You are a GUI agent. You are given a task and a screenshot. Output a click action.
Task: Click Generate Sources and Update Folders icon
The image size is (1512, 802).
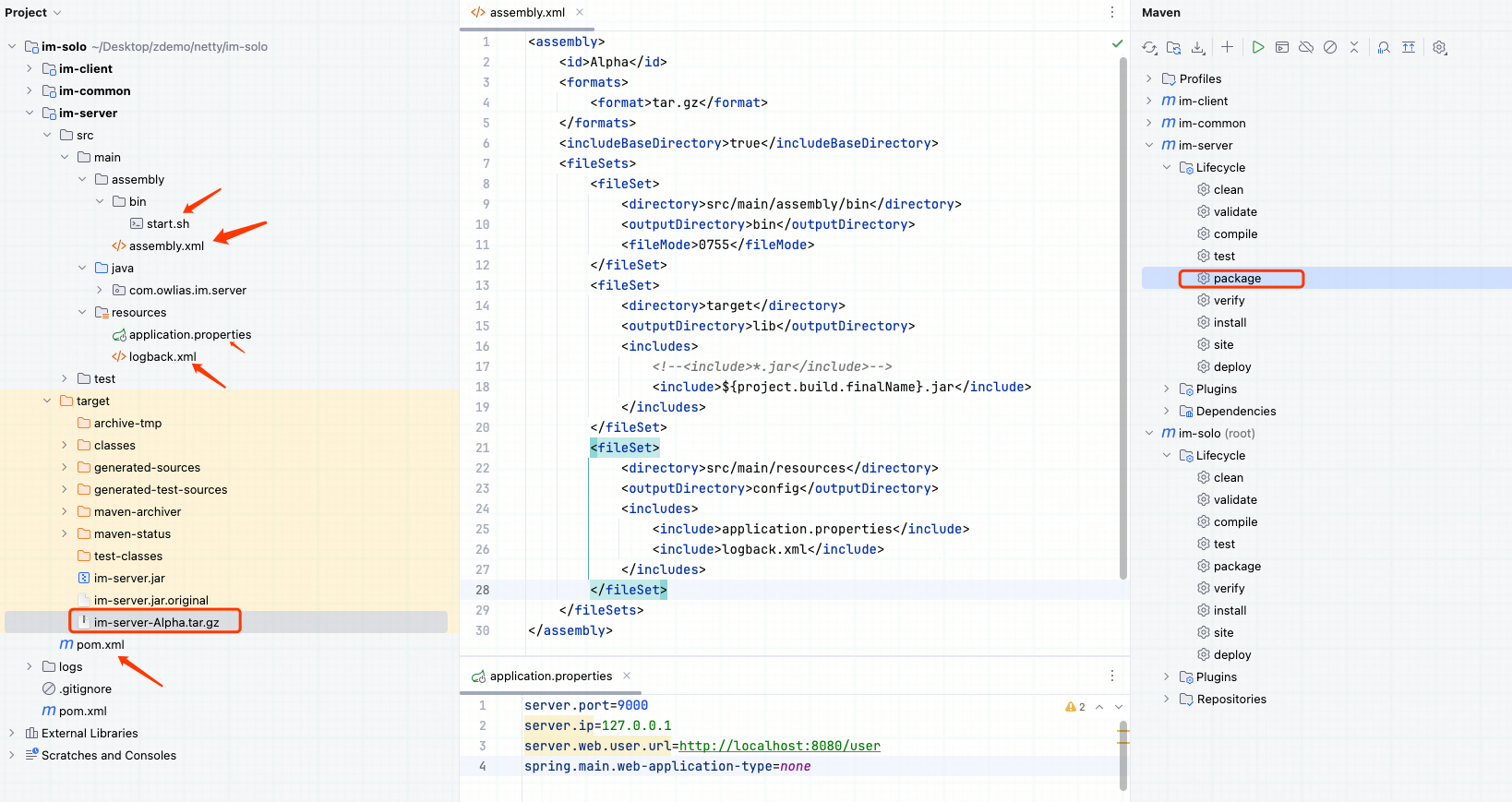(x=1173, y=48)
